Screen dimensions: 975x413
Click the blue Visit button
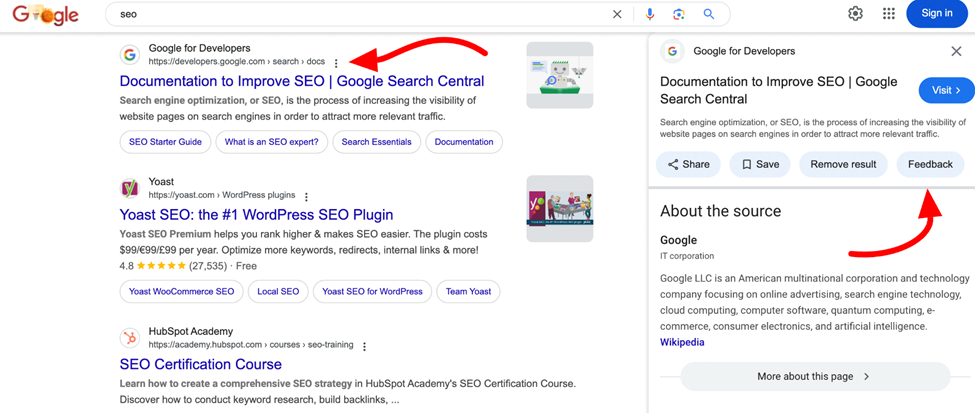tap(946, 90)
